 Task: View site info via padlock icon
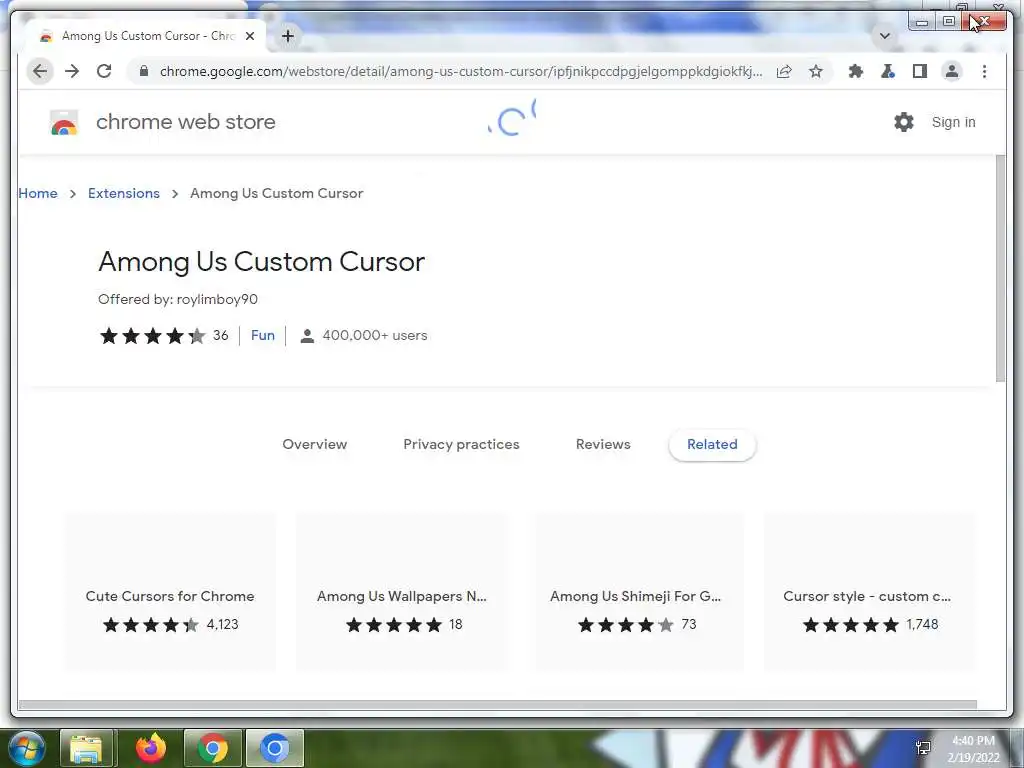point(144,71)
